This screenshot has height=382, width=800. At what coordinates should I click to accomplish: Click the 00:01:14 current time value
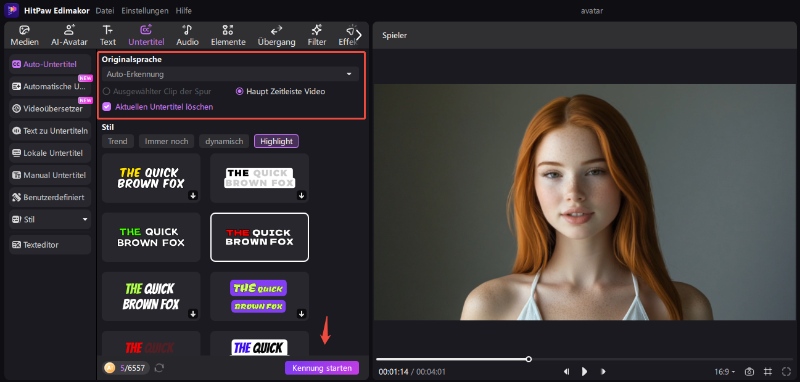[393, 372]
